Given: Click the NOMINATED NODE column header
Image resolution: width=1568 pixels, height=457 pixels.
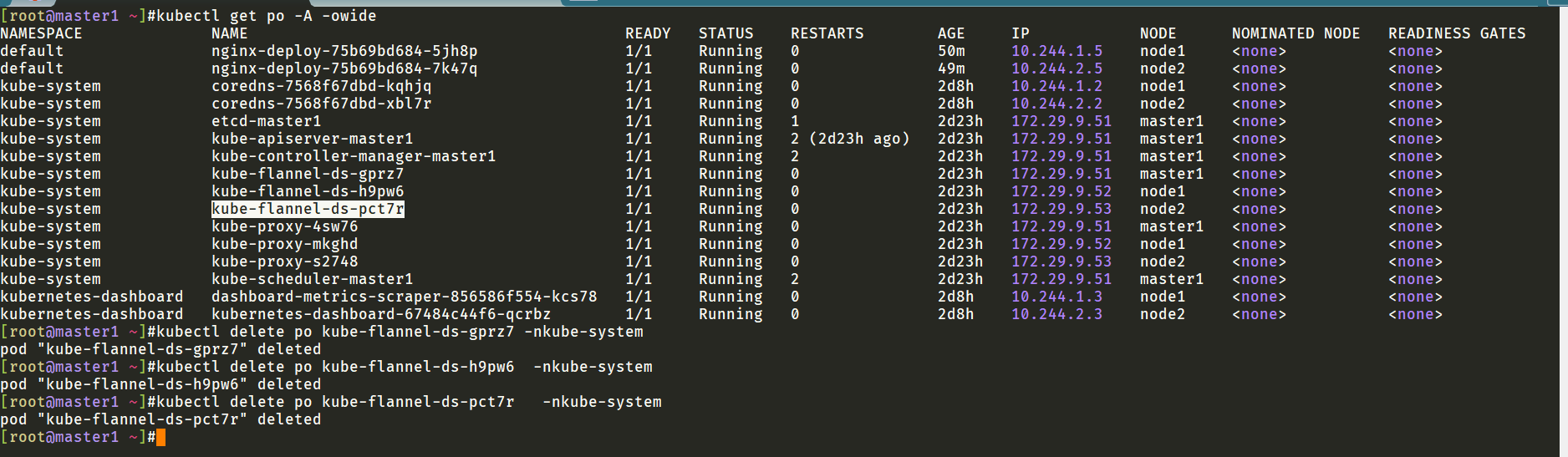Looking at the screenshot, I should point(1296,33).
